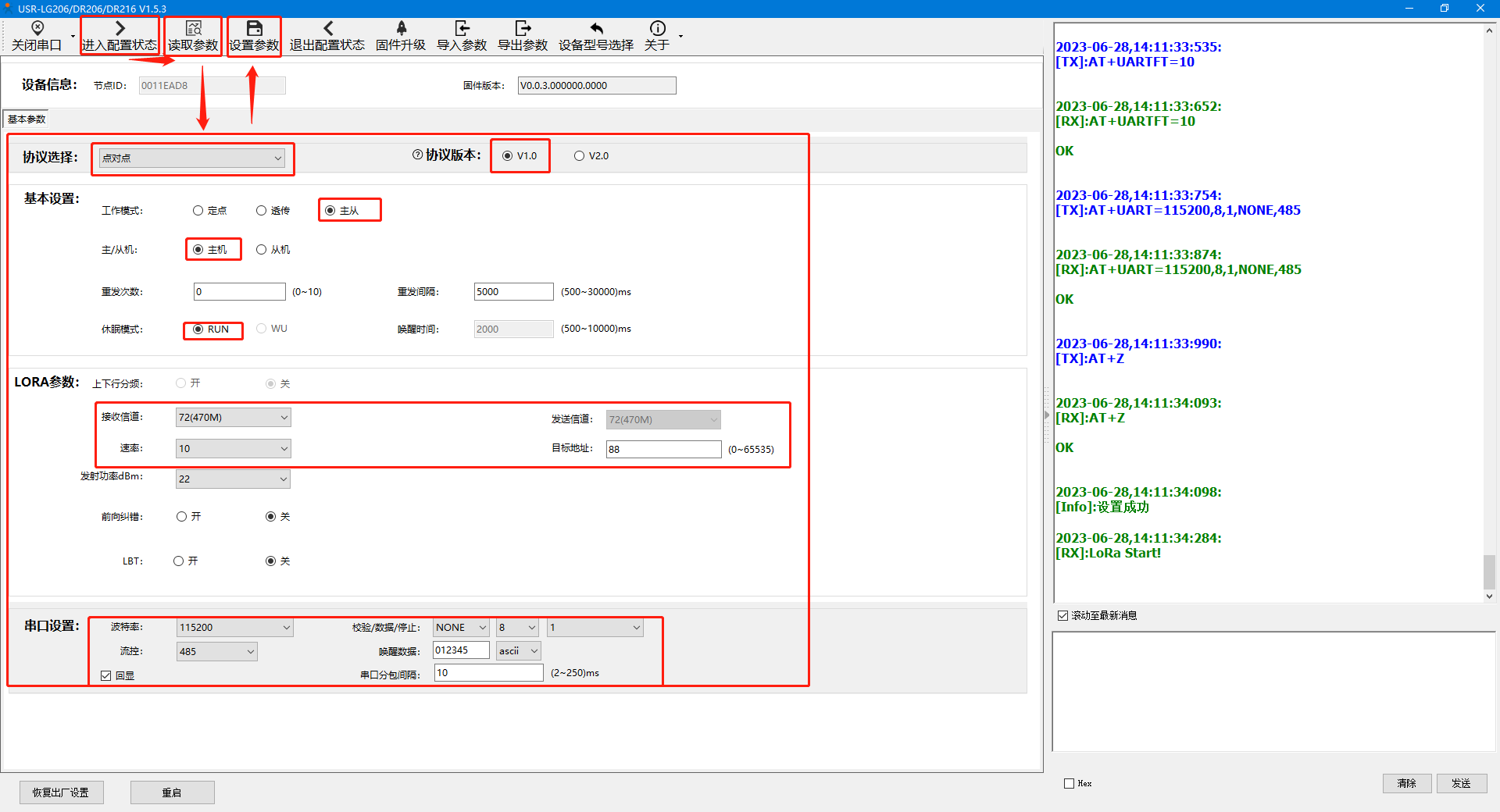This screenshot has height=812, width=1500.
Task: Click the 目标地址 88 input field
Action: click(663, 449)
